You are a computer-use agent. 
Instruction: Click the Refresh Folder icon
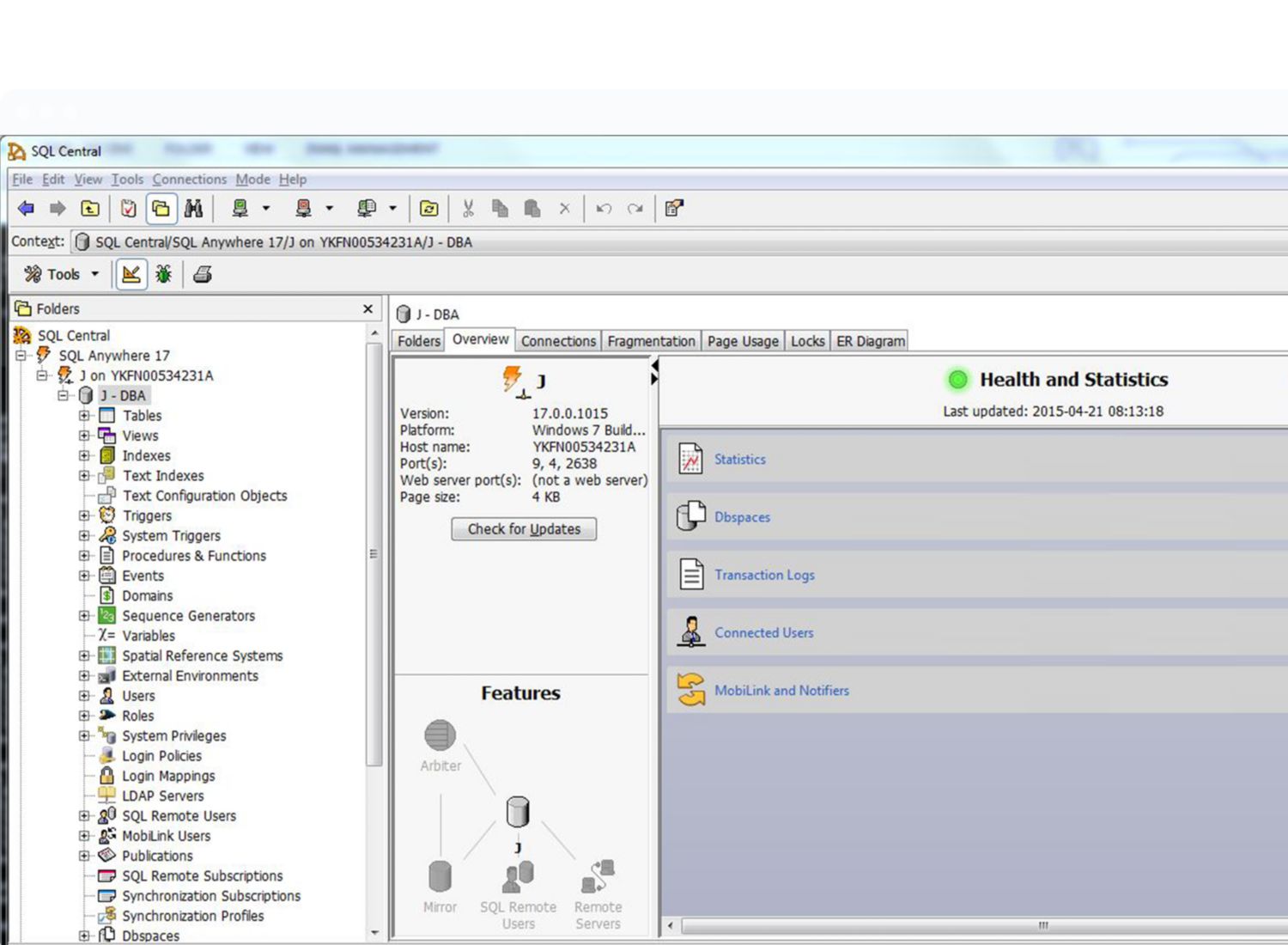(x=428, y=209)
